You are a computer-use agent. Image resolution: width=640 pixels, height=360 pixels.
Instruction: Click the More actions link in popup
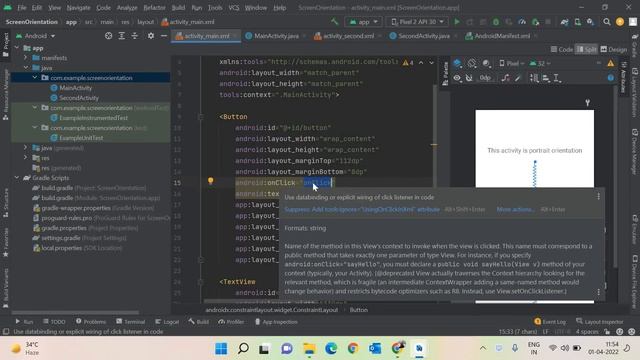(x=516, y=209)
